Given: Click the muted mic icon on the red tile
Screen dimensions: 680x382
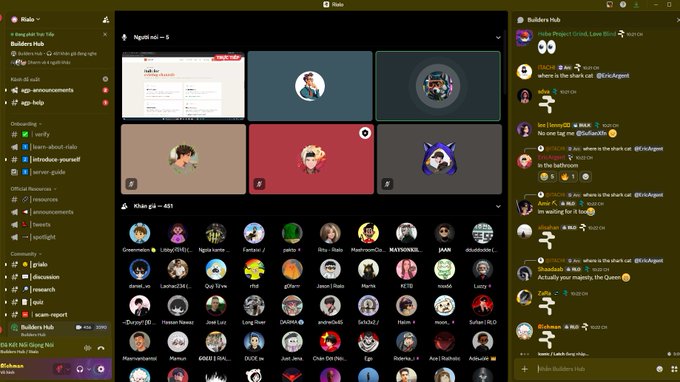Looking at the screenshot, I should pyautogui.click(x=259, y=184).
